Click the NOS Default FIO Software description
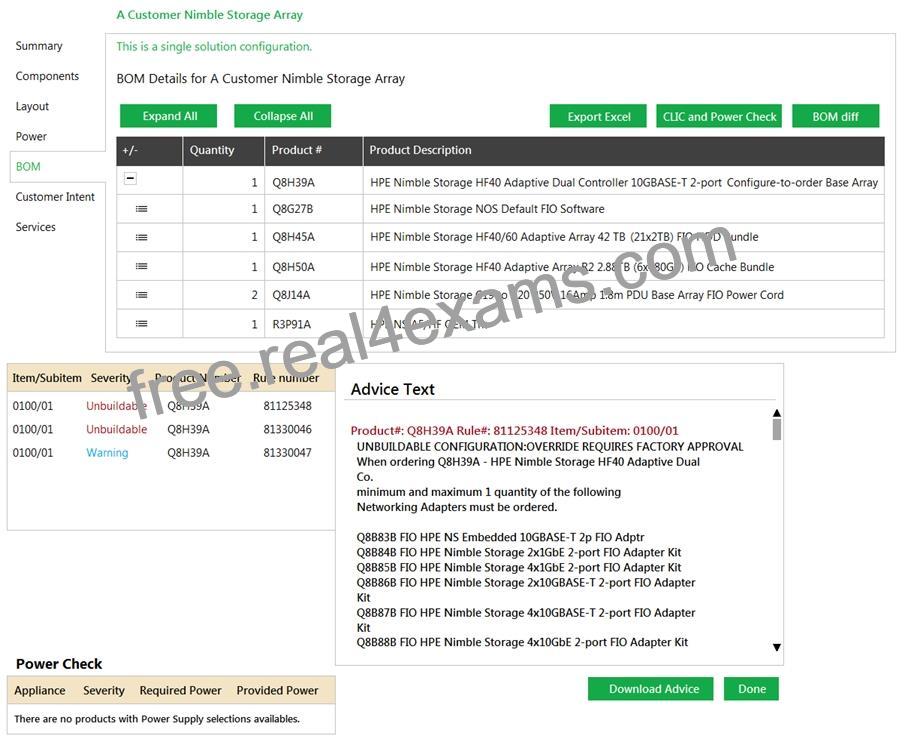 [487, 209]
